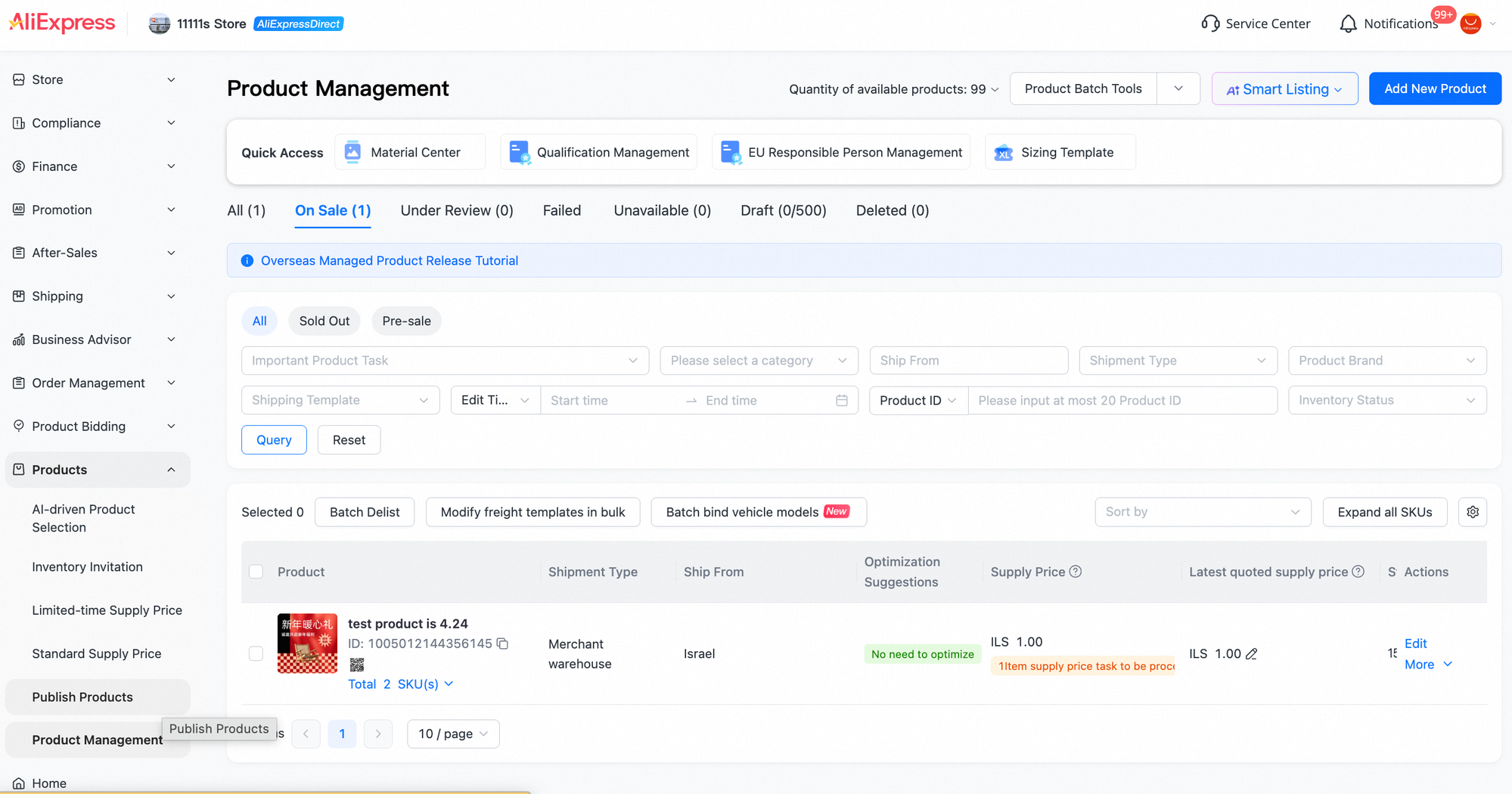
Task: Expand the Store sidebar menu
Action: pos(98,79)
